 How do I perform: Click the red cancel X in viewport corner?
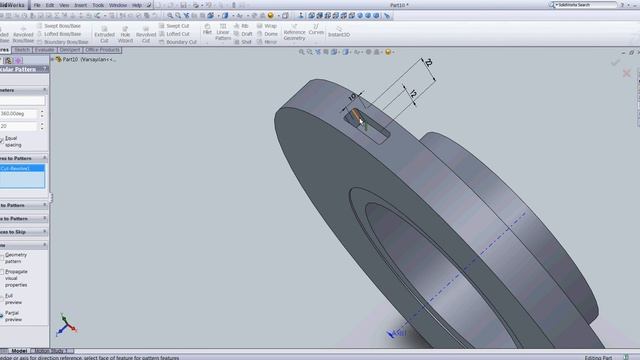626,73
